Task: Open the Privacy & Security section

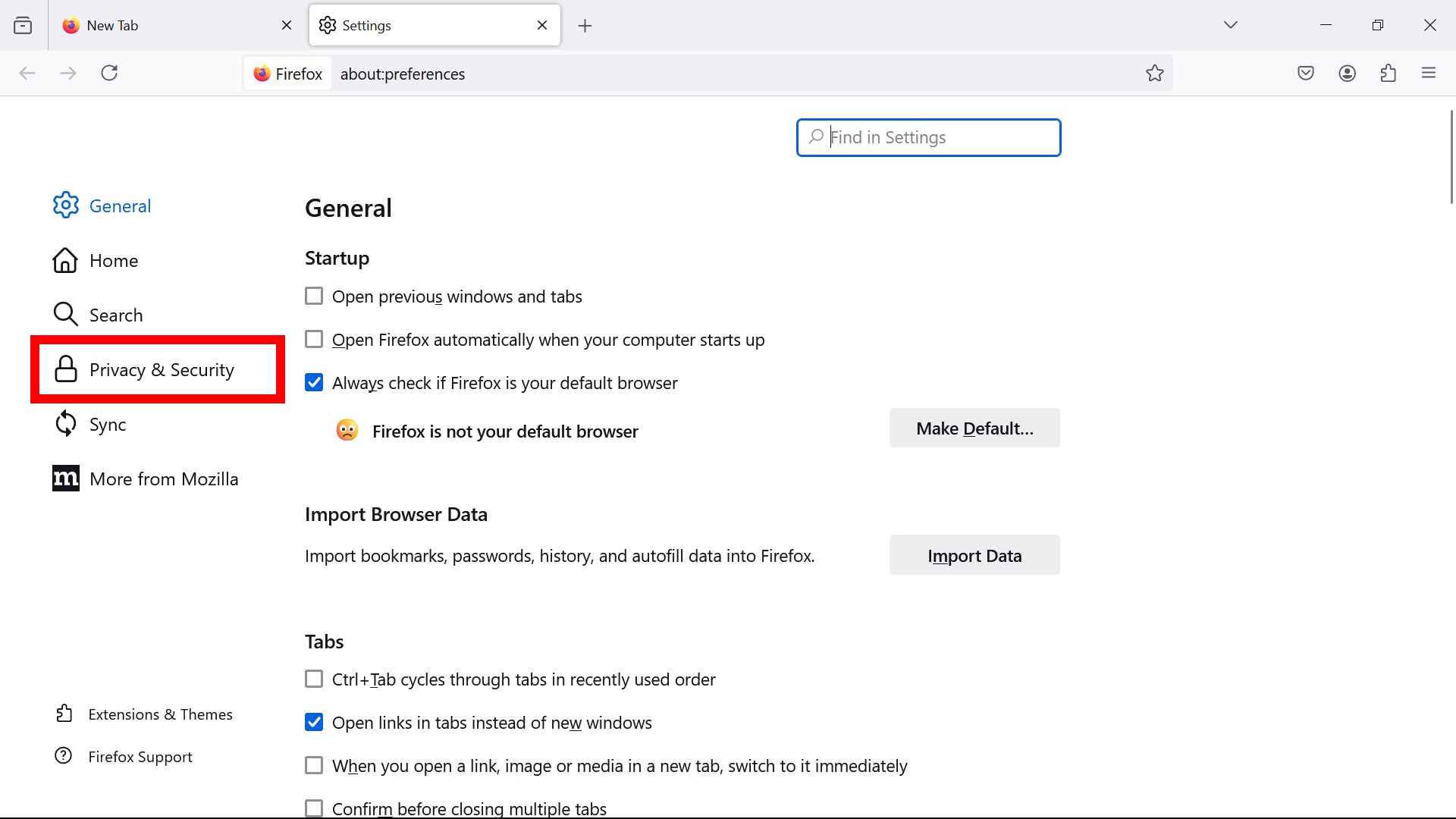Action: pyautogui.click(x=162, y=369)
